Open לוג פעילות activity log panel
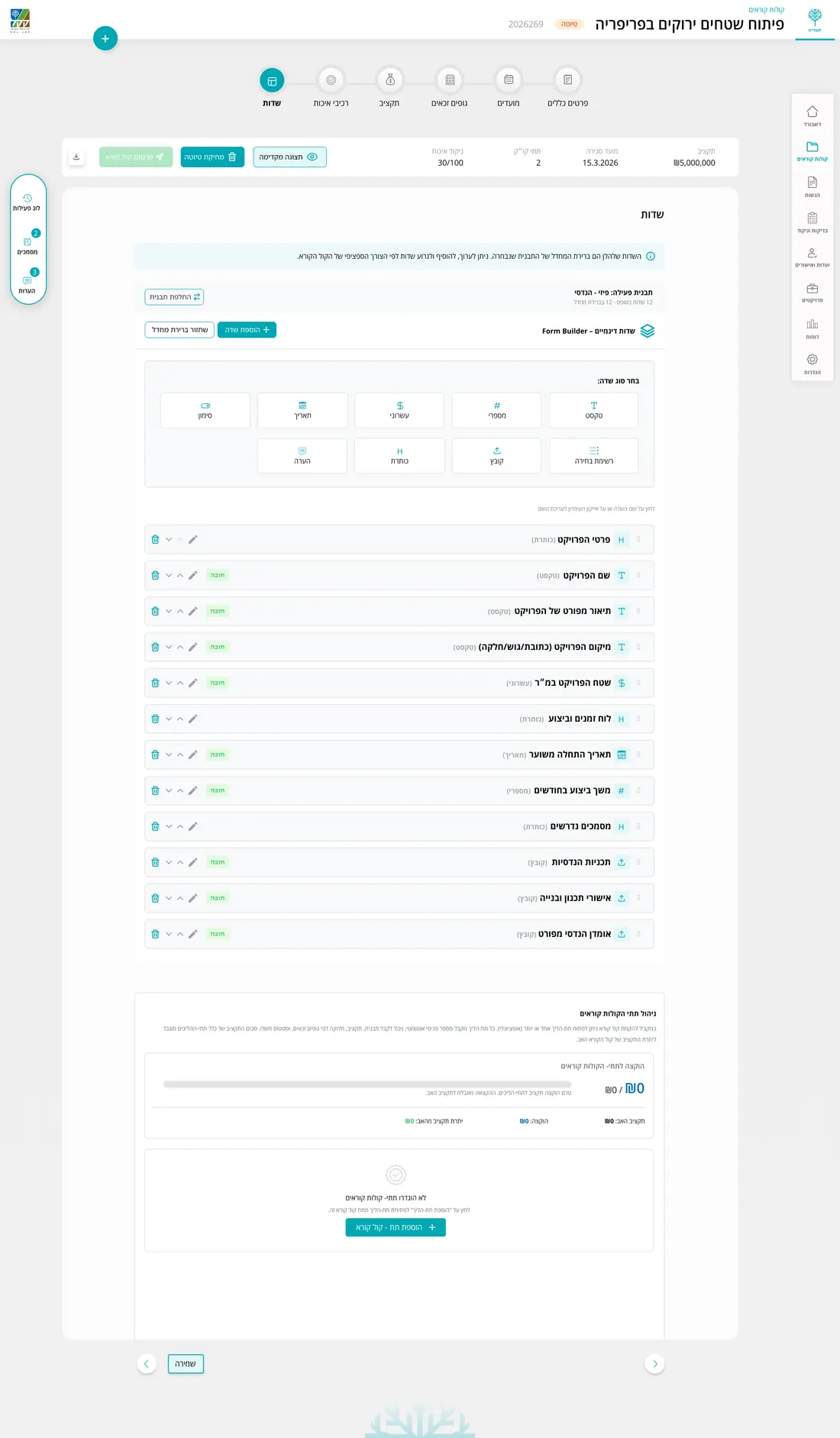This screenshot has height=1438, width=840. pos(27,202)
